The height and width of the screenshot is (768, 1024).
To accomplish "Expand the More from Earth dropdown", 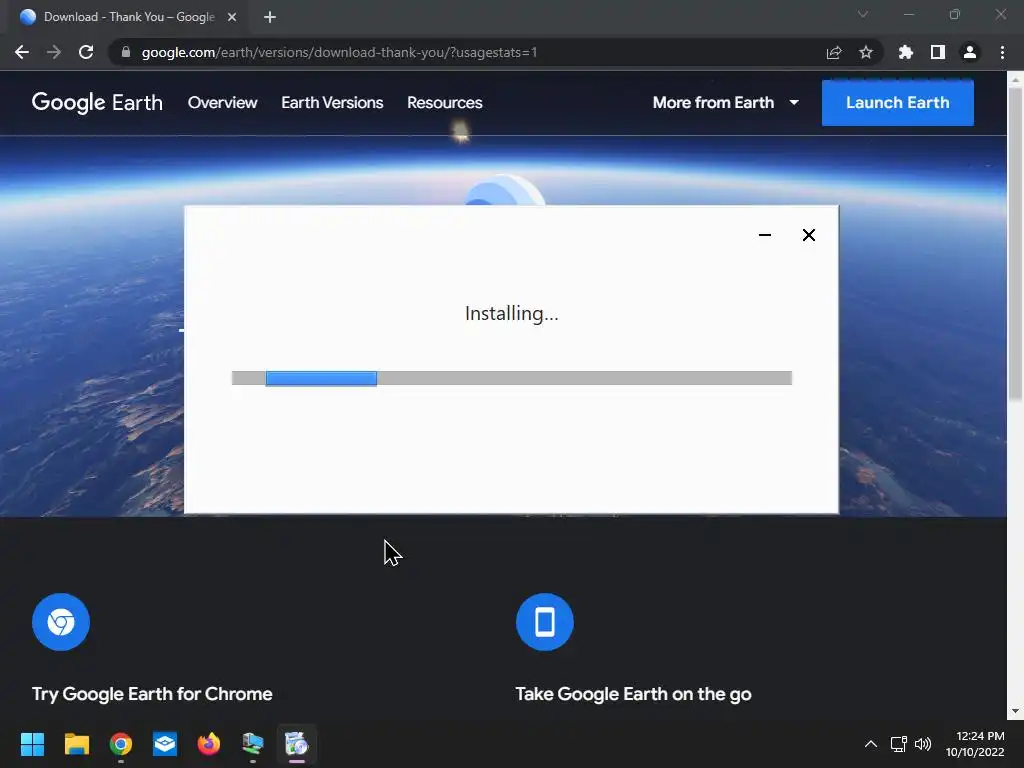I will click(x=726, y=103).
